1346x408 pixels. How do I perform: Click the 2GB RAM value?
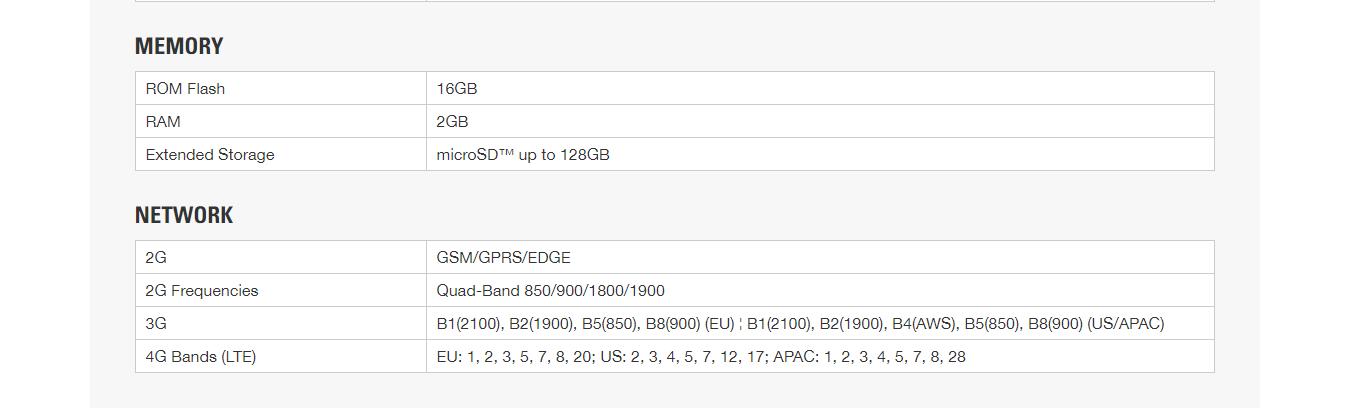pos(452,122)
